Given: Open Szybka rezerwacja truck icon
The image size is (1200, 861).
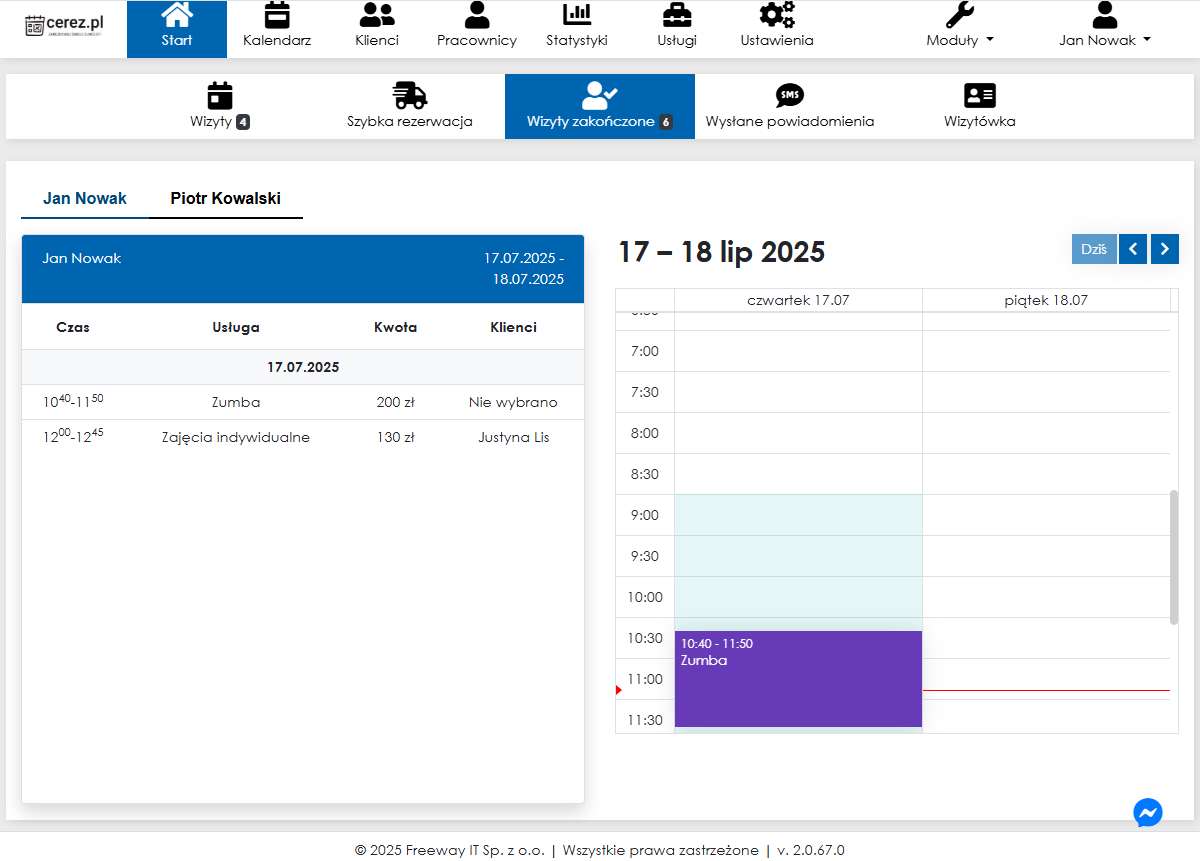Looking at the screenshot, I should [410, 96].
